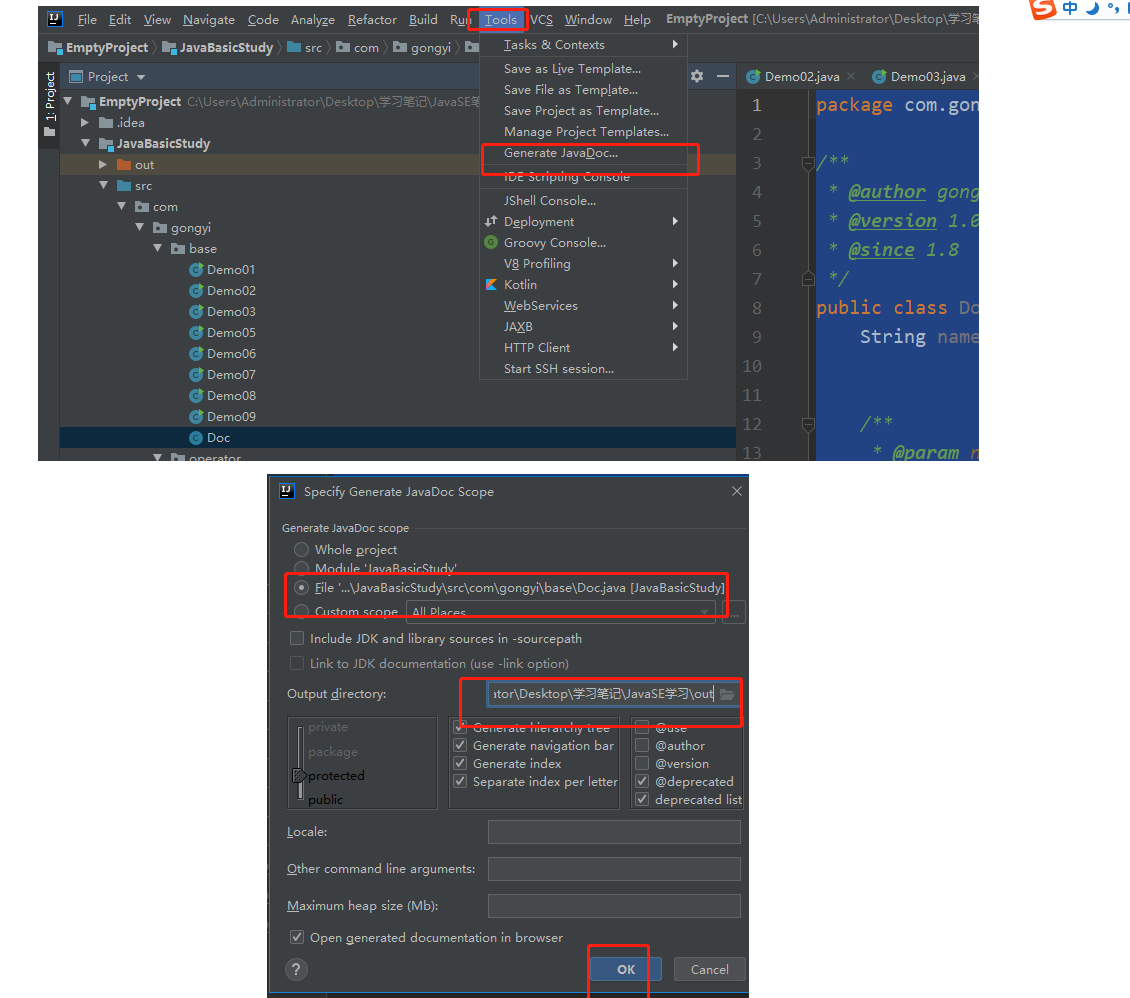1130x998 pixels.
Task: Click the Maximum heap size field
Action: [614, 906]
